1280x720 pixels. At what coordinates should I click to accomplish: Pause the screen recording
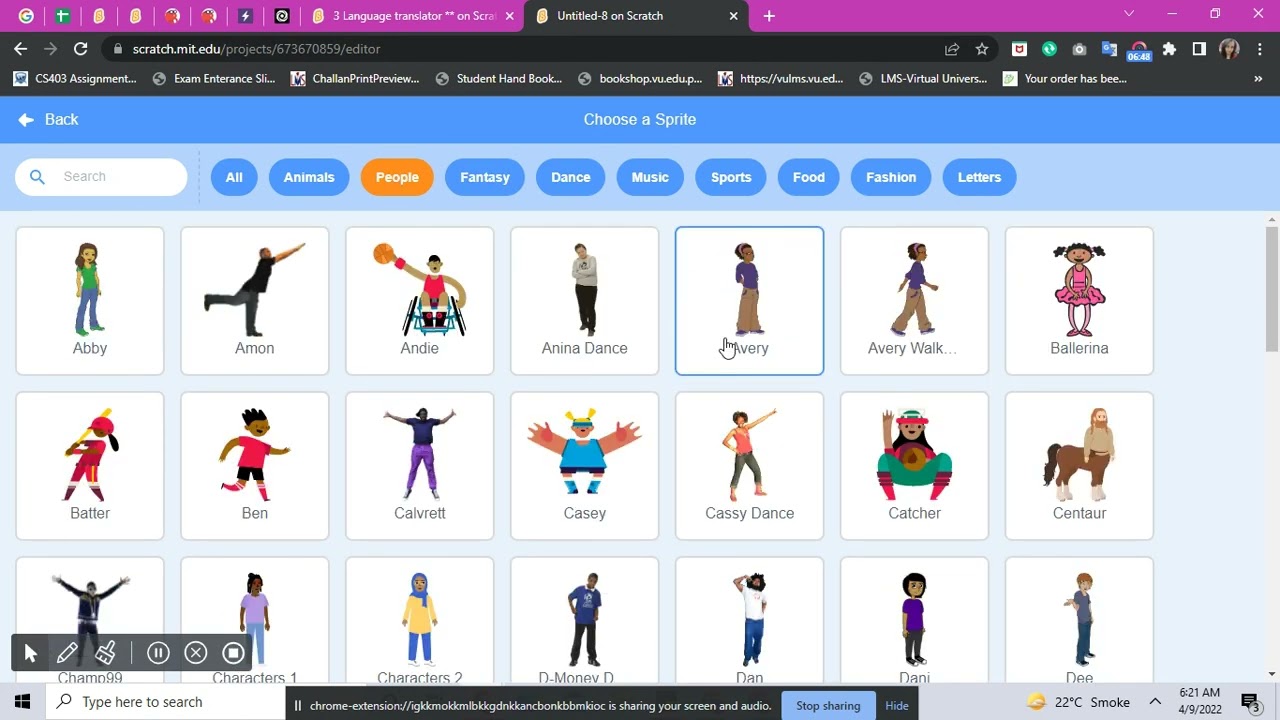pos(158,653)
